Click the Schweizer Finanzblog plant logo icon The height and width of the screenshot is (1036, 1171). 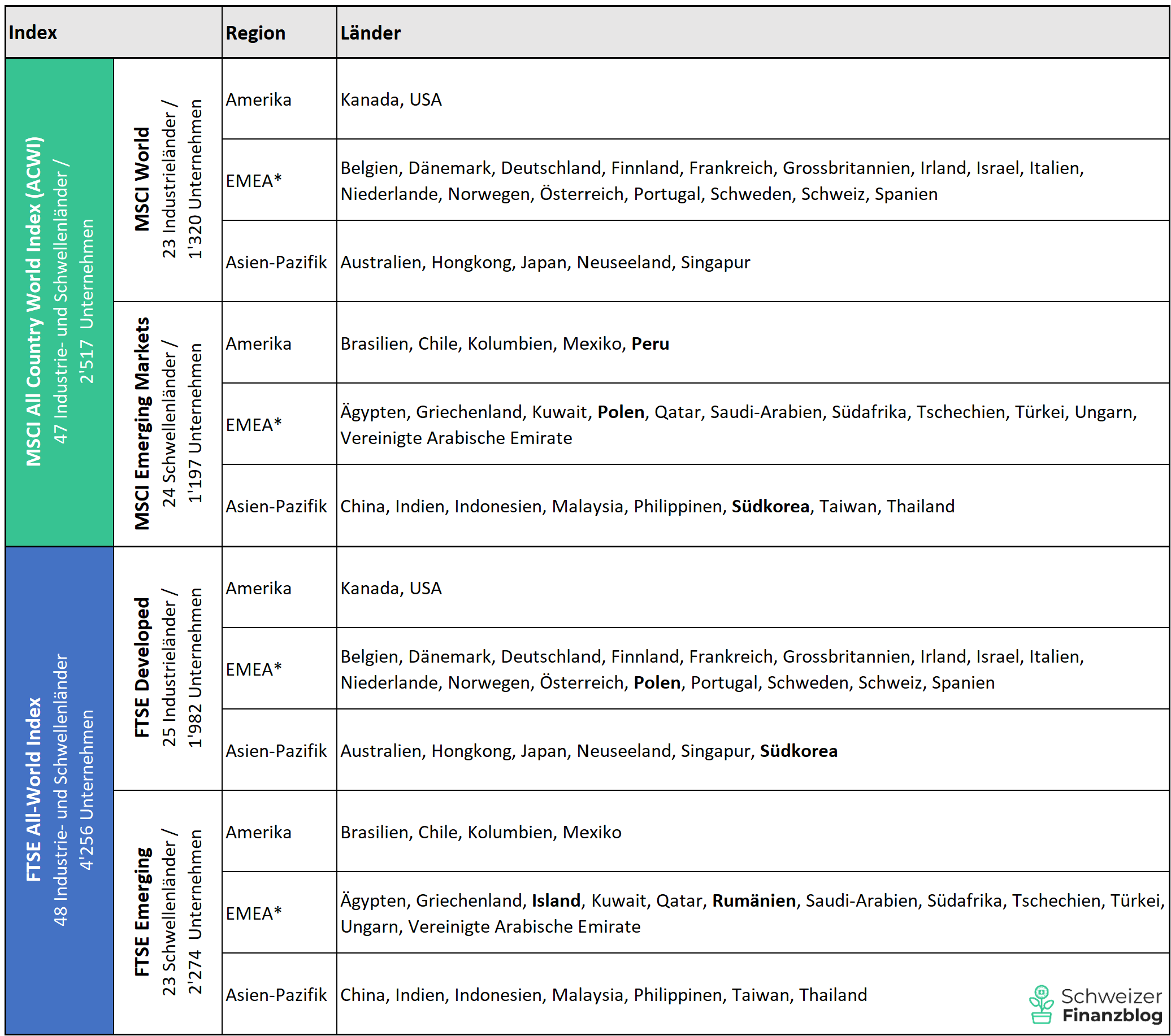point(1040,1004)
